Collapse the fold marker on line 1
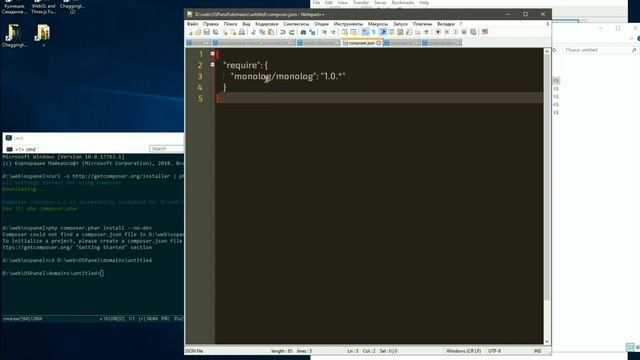The width and height of the screenshot is (640, 360). pyautogui.click(x=213, y=53)
